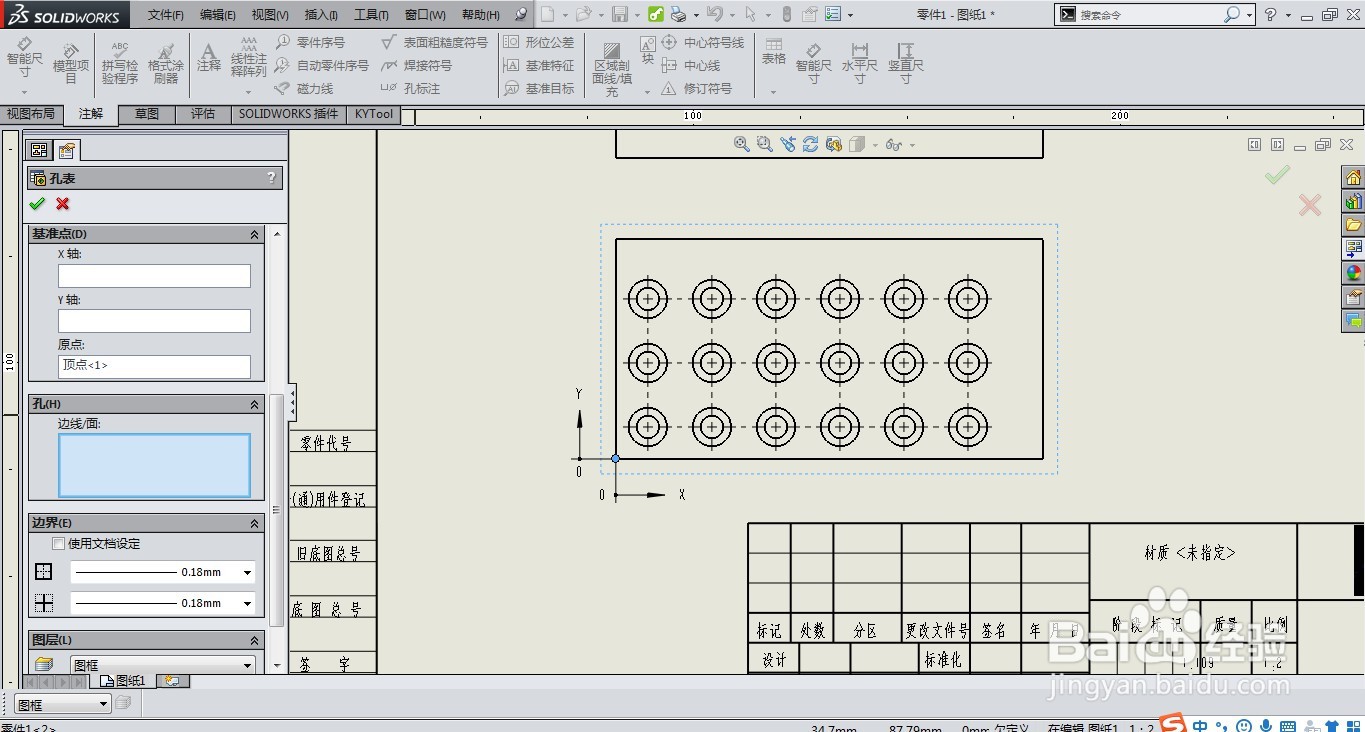1365x732 pixels.
Task: Insert 表面粗糙度符号 surface finish symbol
Action: [435, 42]
